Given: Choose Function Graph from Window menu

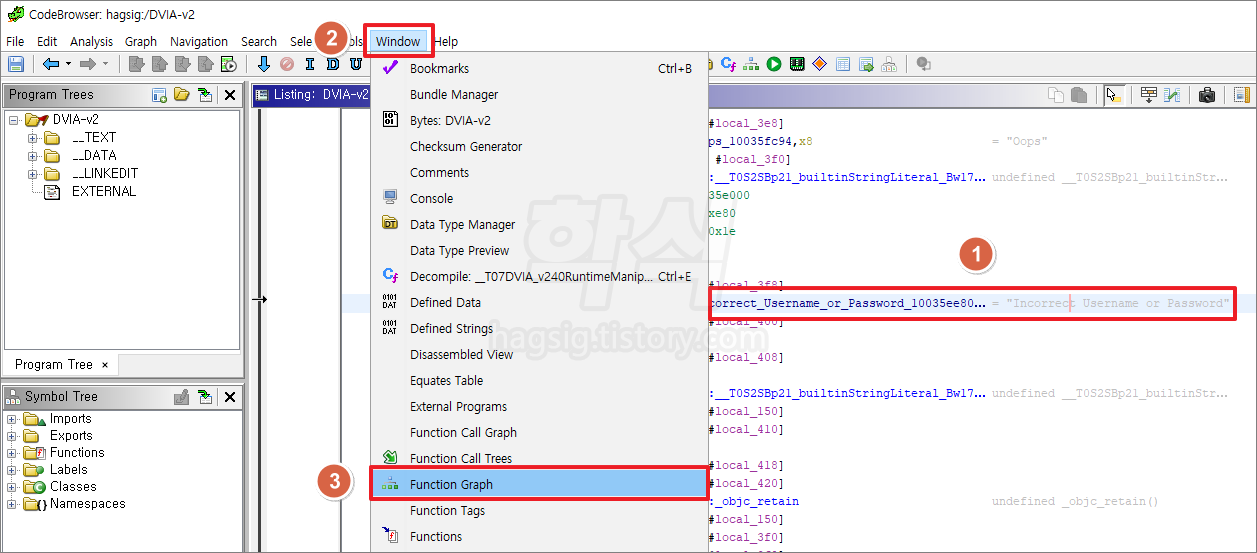Looking at the screenshot, I should coord(539,484).
